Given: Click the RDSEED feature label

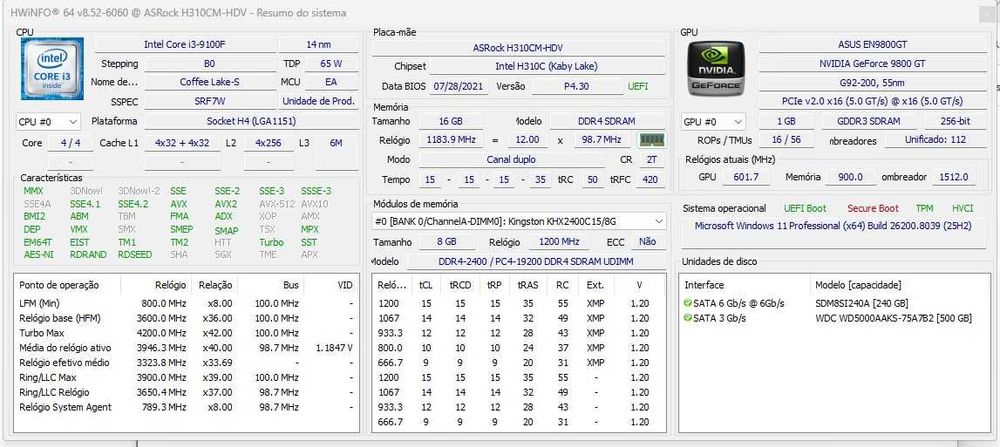Looking at the screenshot, I should (135, 254).
